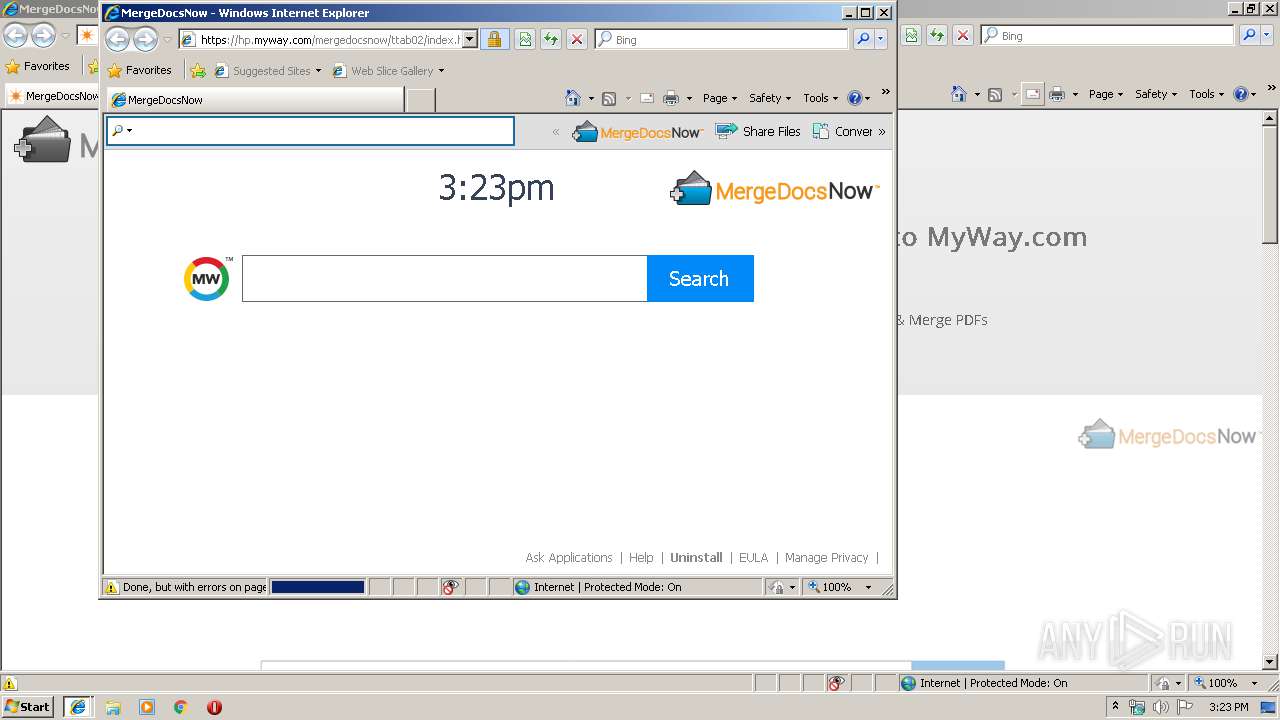This screenshot has width=1280, height=720.
Task: Click the taskbar clock showing 3:23 PM
Action: coord(1229,707)
